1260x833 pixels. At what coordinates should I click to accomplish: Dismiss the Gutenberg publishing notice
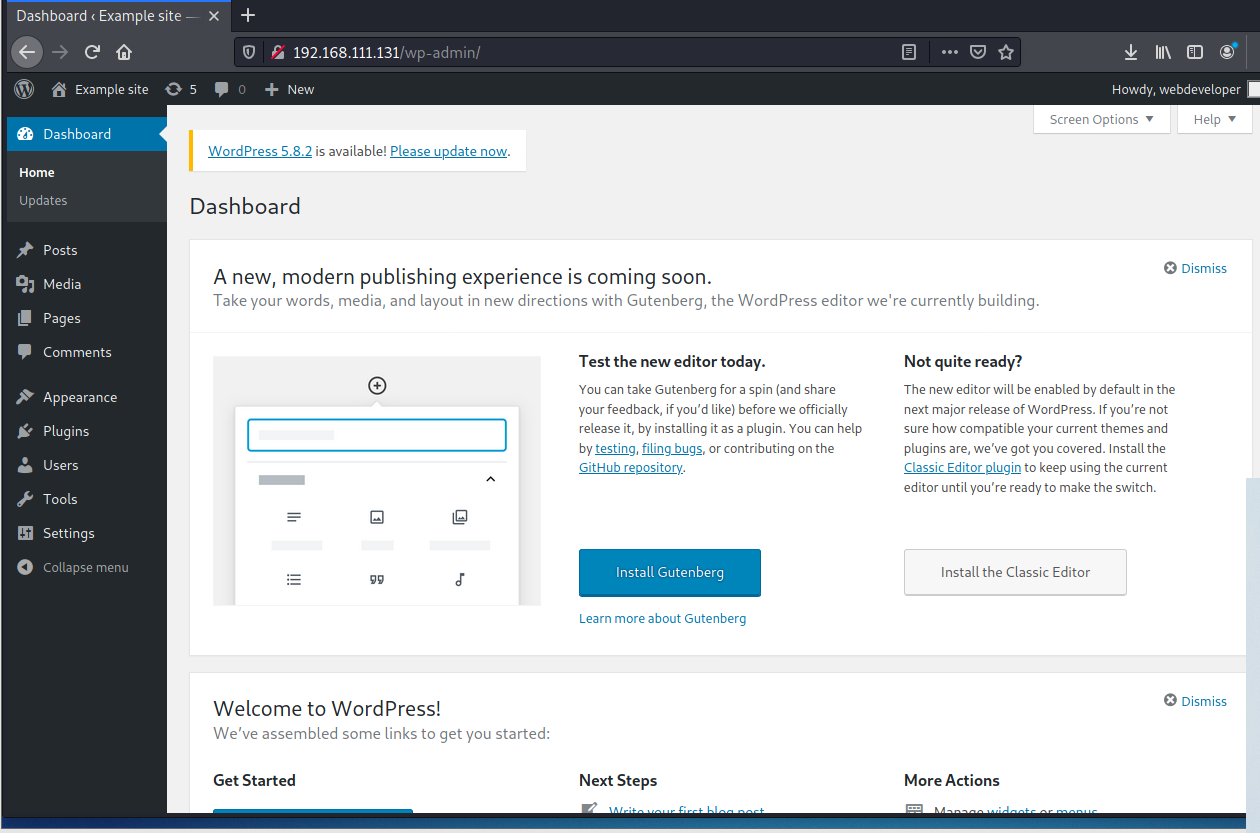[x=1195, y=268]
